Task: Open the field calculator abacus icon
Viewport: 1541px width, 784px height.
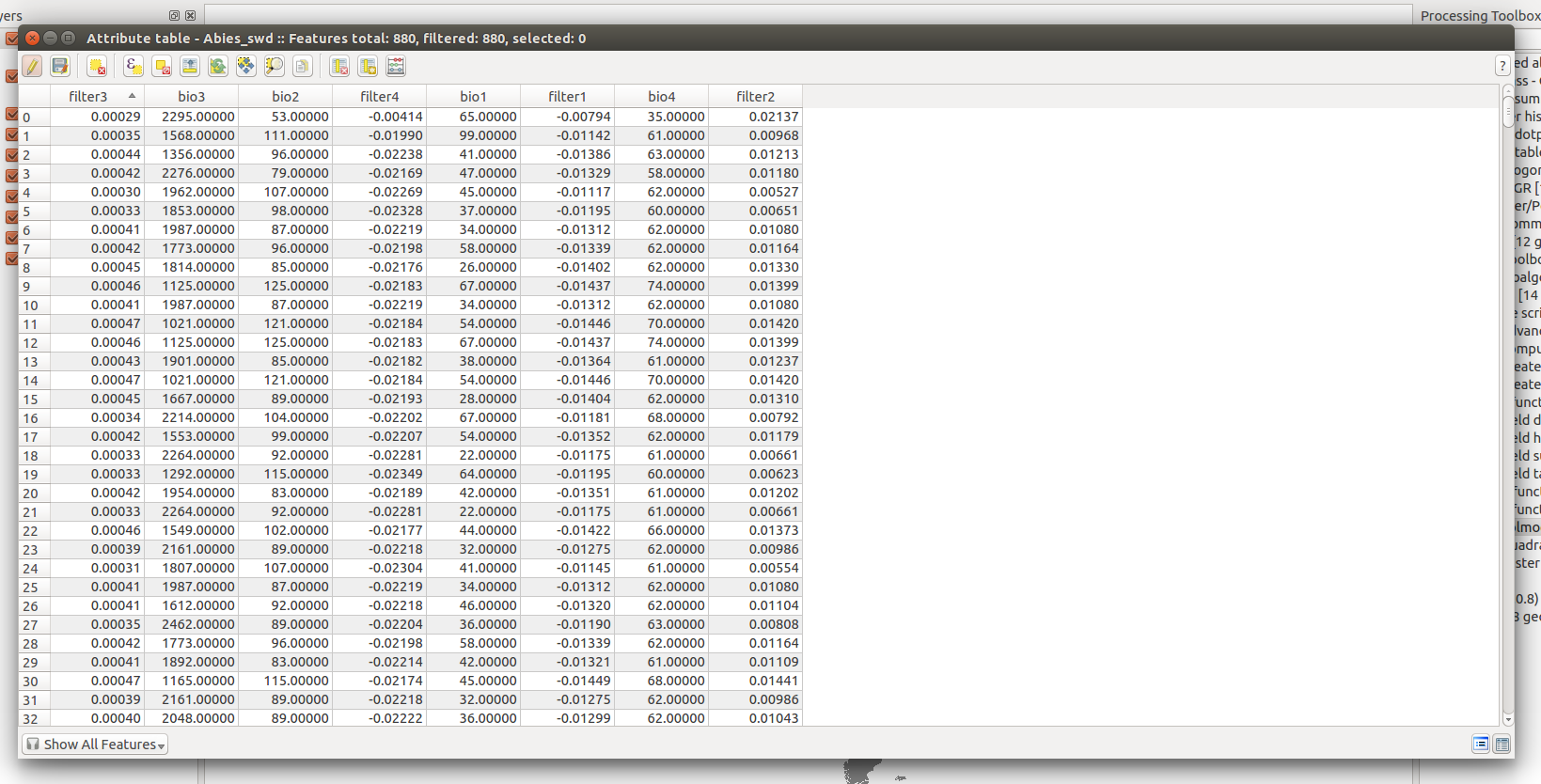Action: 396,66
